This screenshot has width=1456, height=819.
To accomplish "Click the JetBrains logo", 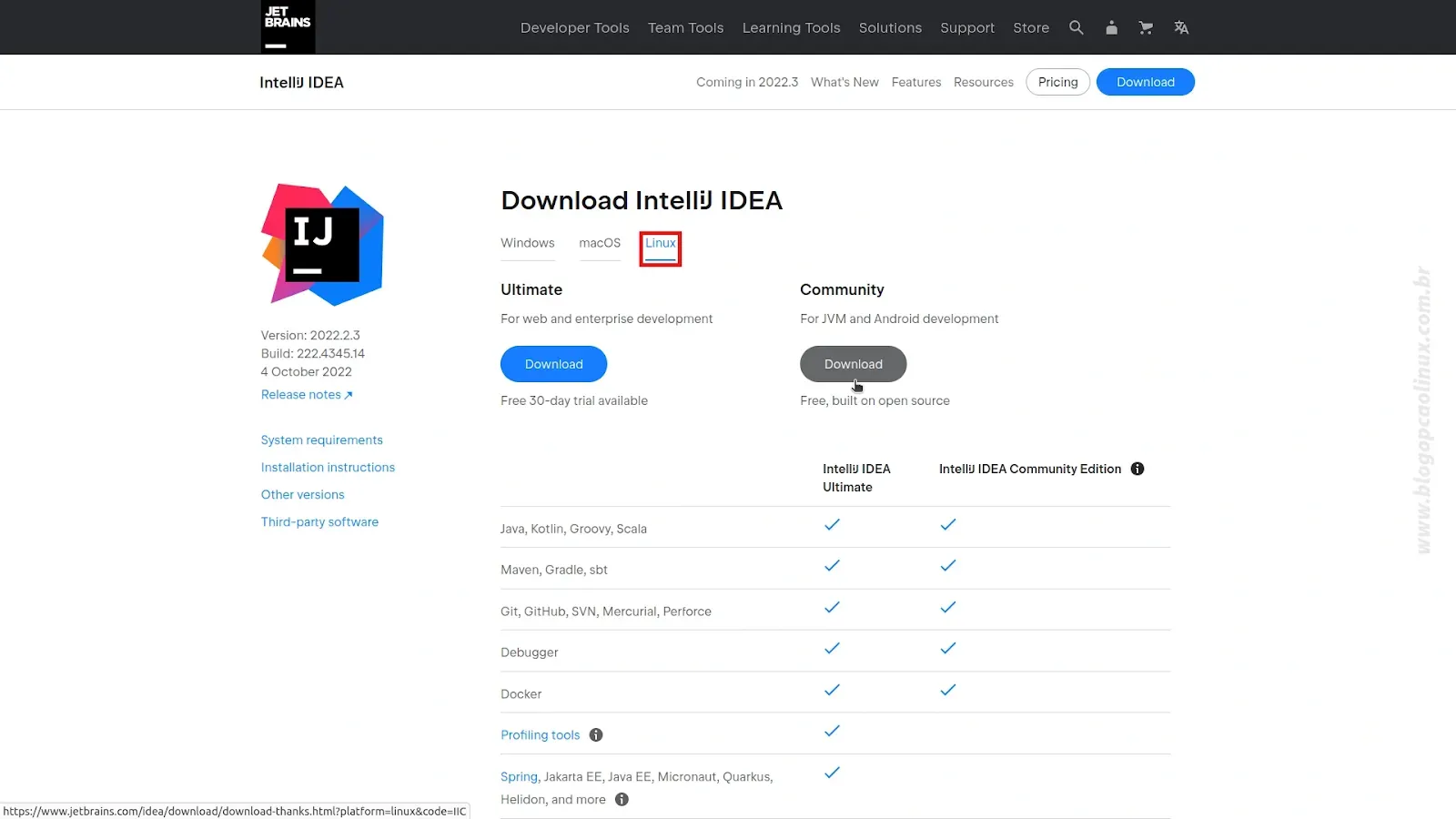I will tap(288, 27).
